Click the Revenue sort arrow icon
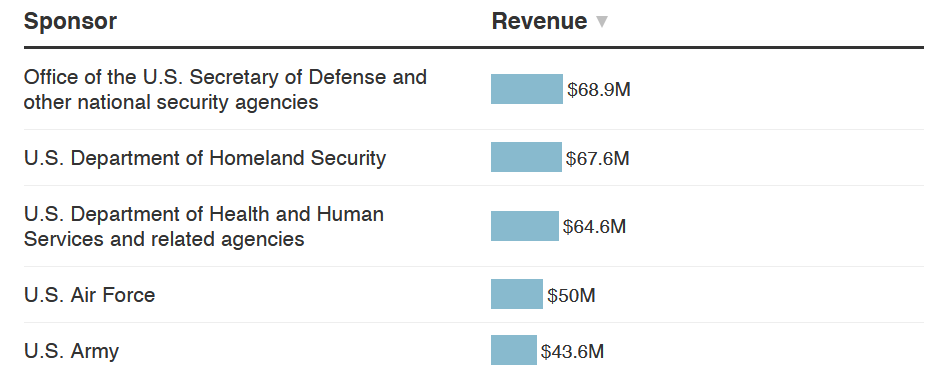Image resolution: width=943 pixels, height=374 pixels. (x=601, y=22)
